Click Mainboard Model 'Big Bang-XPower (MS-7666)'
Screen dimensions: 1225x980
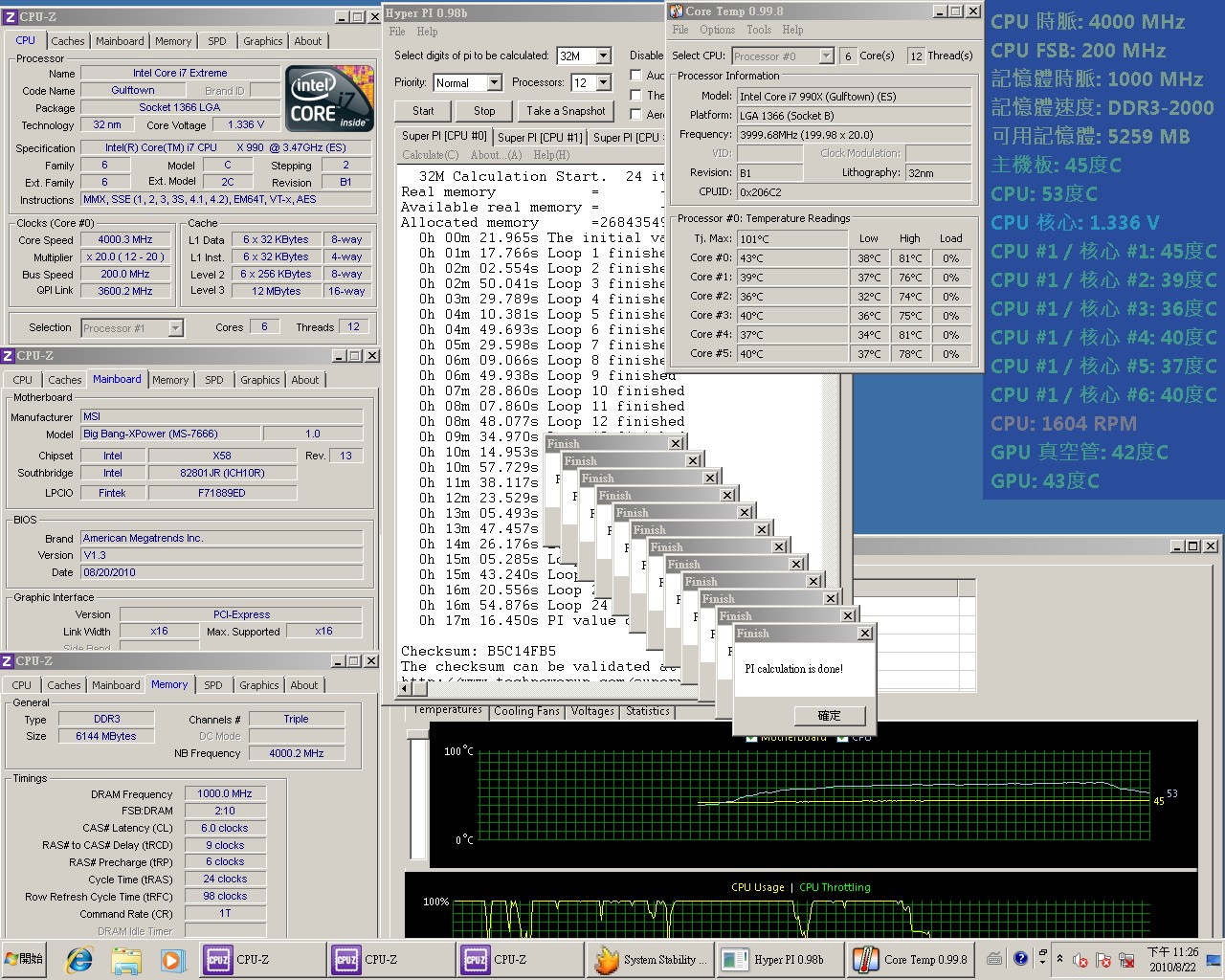tap(172, 434)
